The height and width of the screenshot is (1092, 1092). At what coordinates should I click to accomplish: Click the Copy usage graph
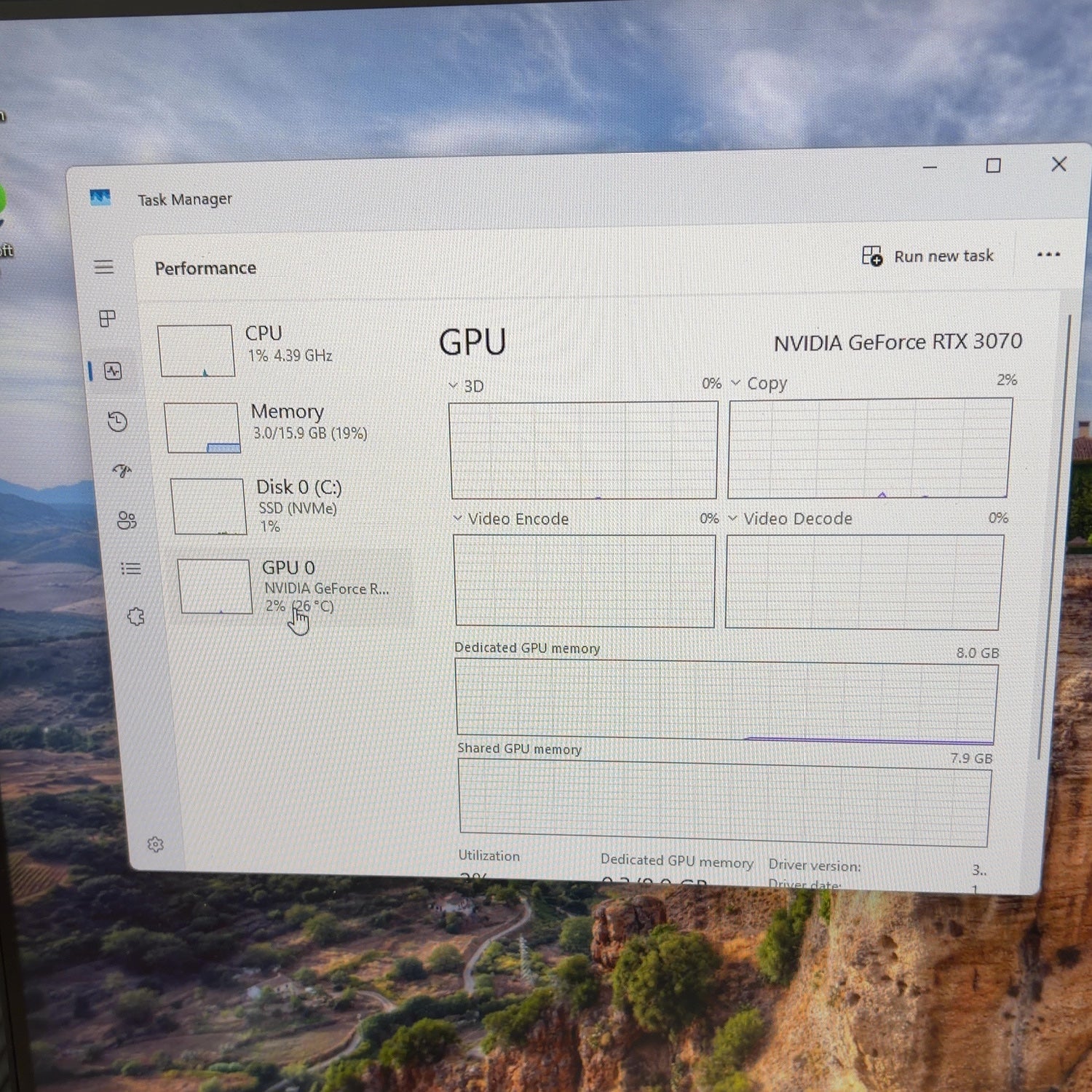pyautogui.click(x=870, y=448)
